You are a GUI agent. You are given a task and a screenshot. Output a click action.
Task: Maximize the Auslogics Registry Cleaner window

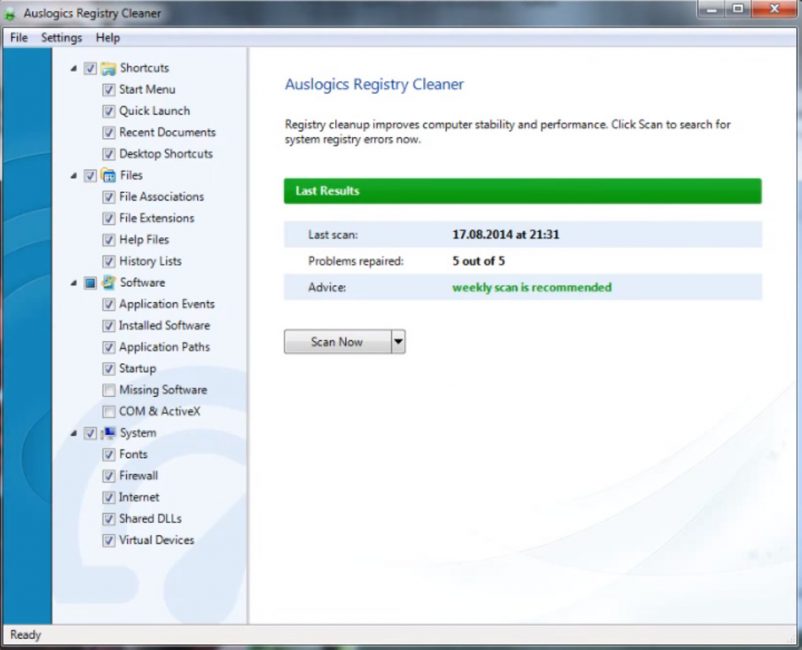[x=738, y=9]
